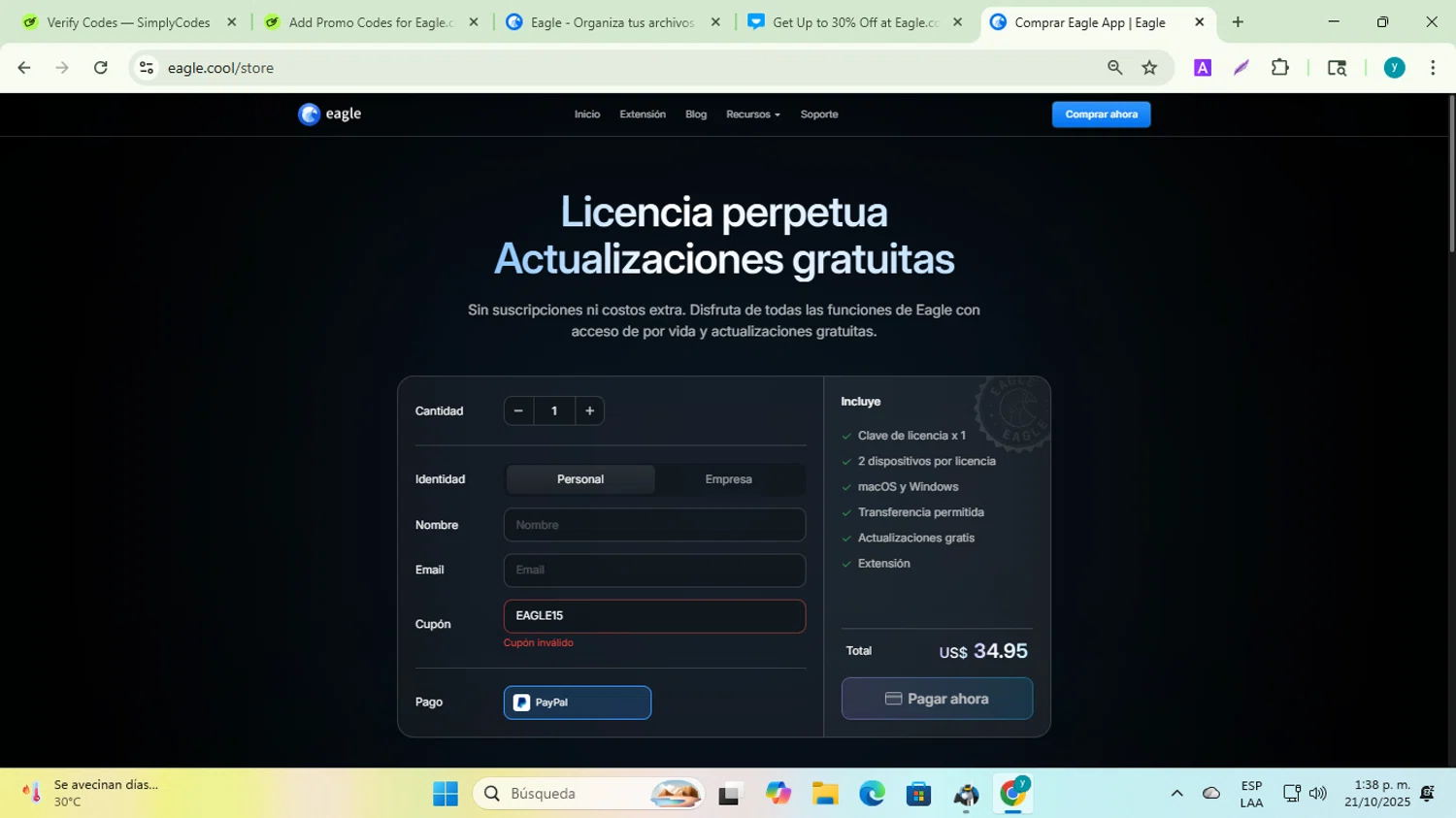The image size is (1456, 818).
Task: Open the weather widget on taskbar
Action: point(90,794)
